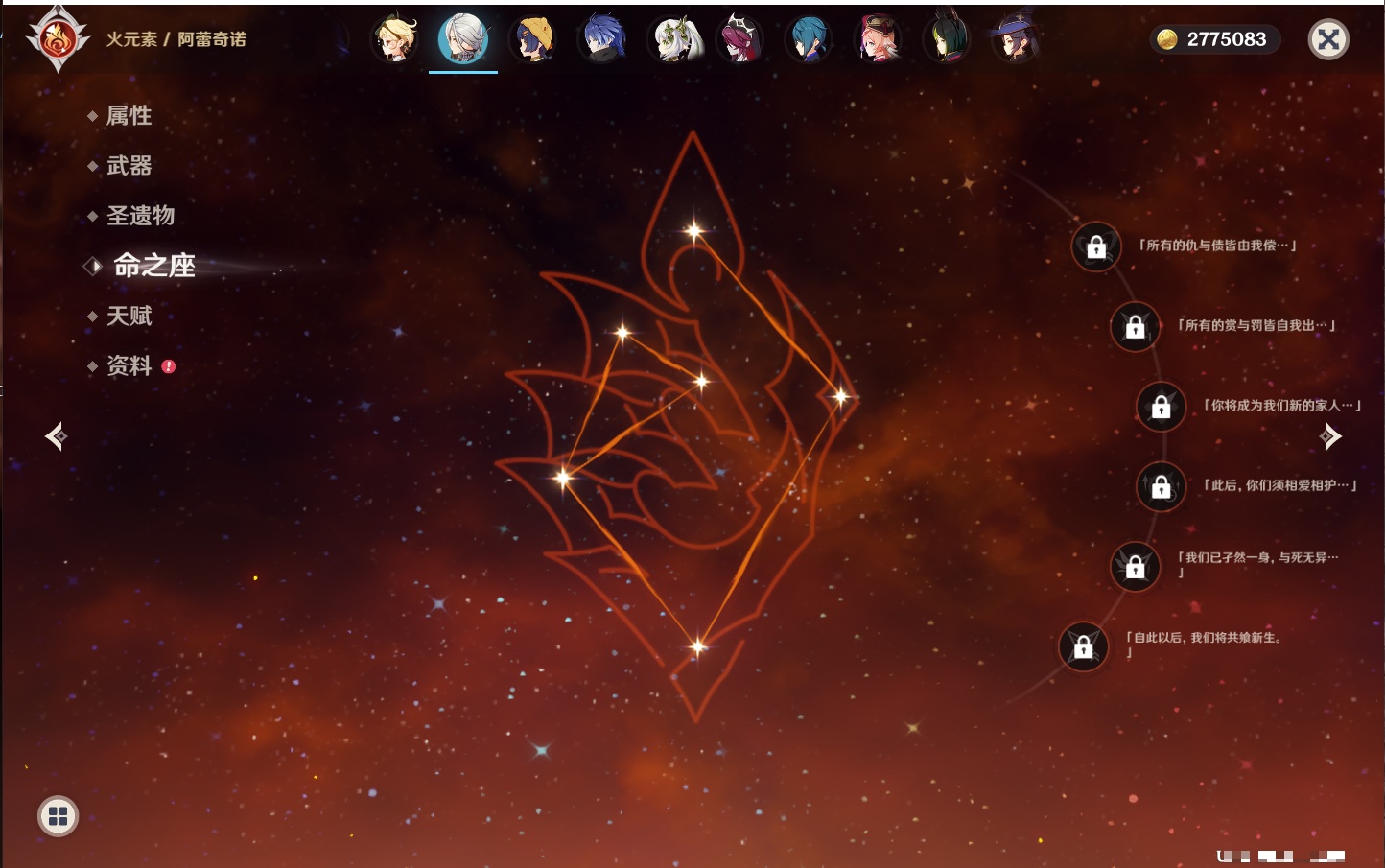The image size is (1385, 868).
Task: Select the character portrait wearing a yellow hood
Action: (x=533, y=39)
